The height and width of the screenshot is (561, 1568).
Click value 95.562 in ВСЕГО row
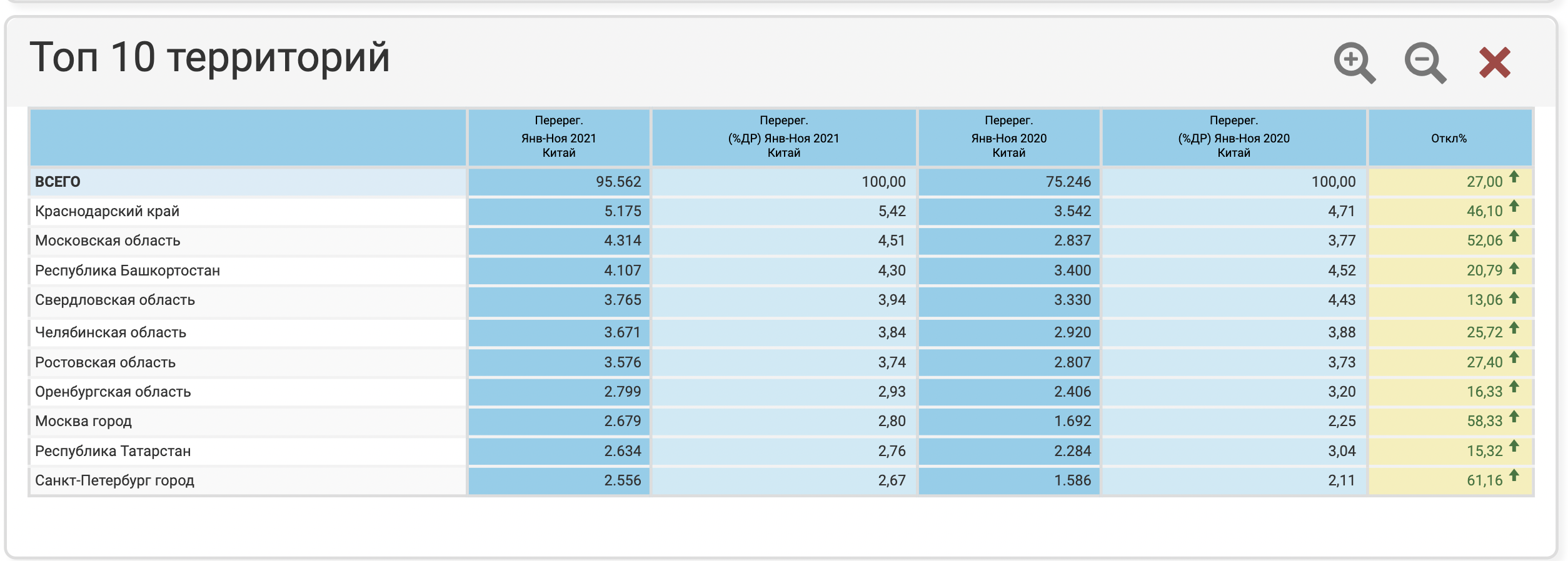point(618,182)
